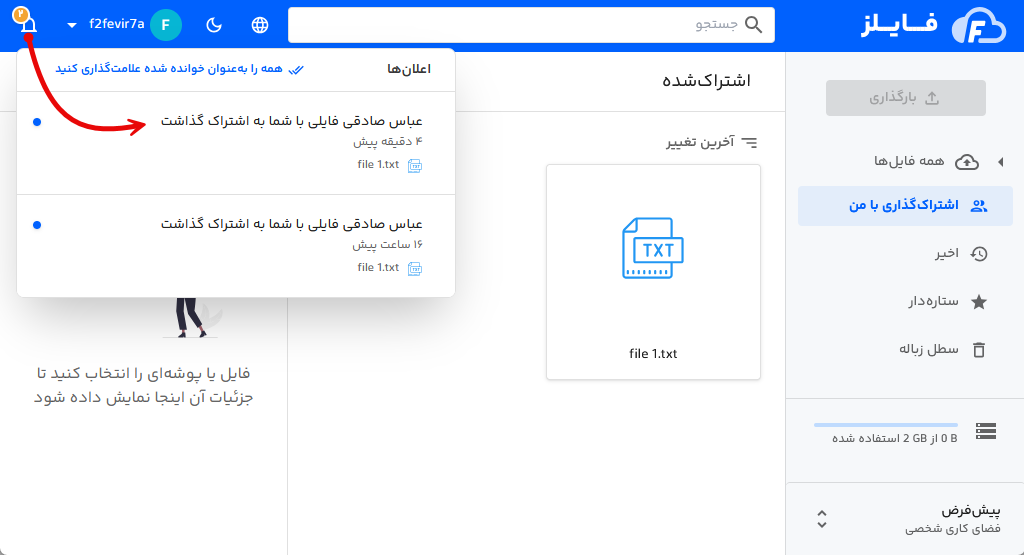
Task: Click file 1.txt in the ۱۶ ساعت پیش notification
Action: point(378,268)
